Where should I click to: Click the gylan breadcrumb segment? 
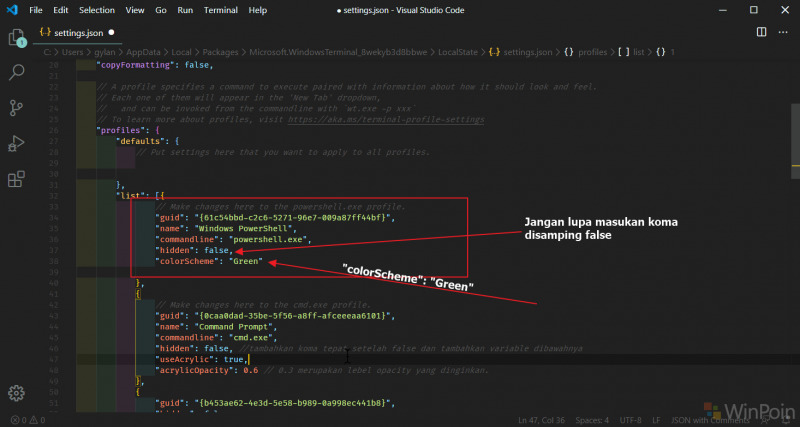coord(105,52)
